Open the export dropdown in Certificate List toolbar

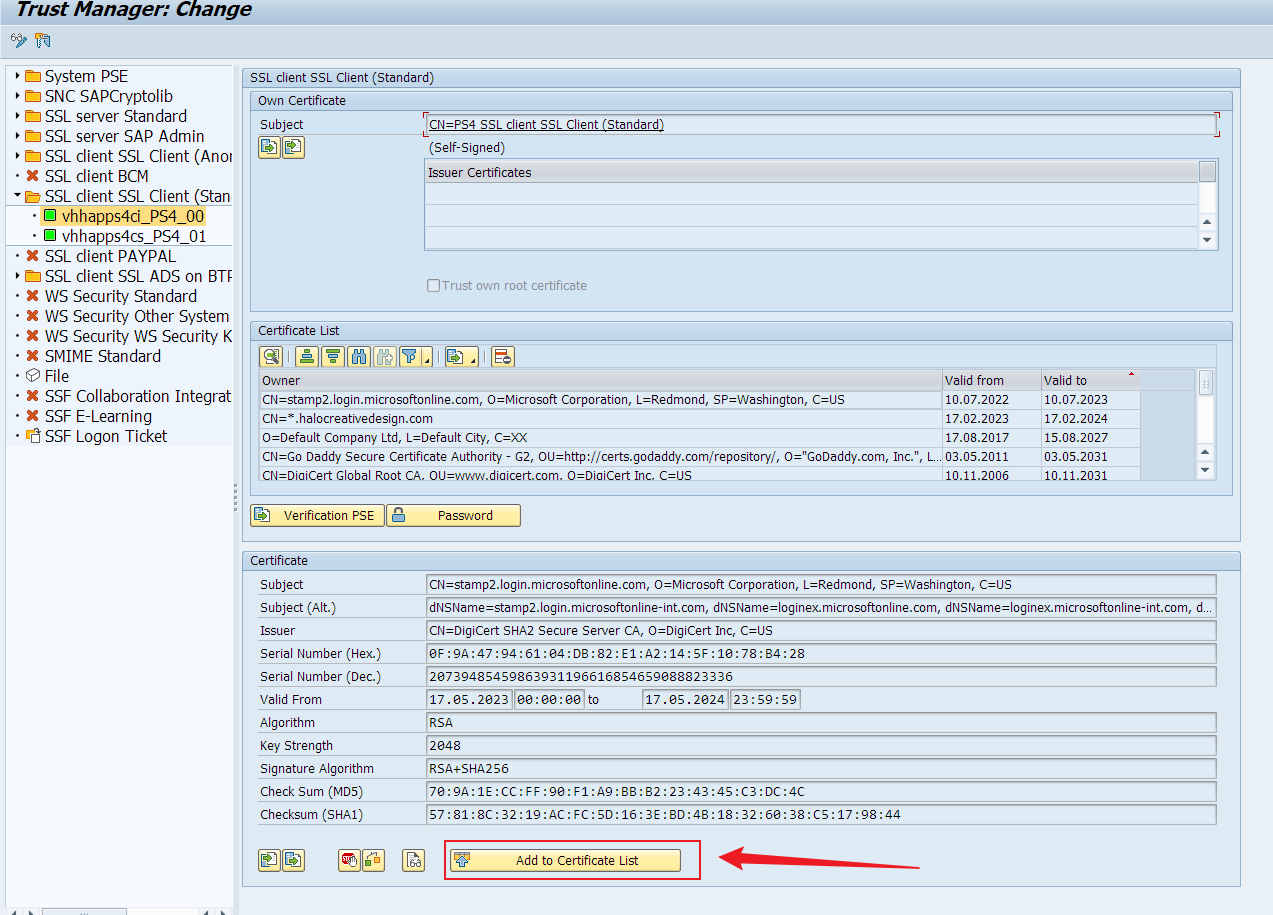[x=472, y=358]
